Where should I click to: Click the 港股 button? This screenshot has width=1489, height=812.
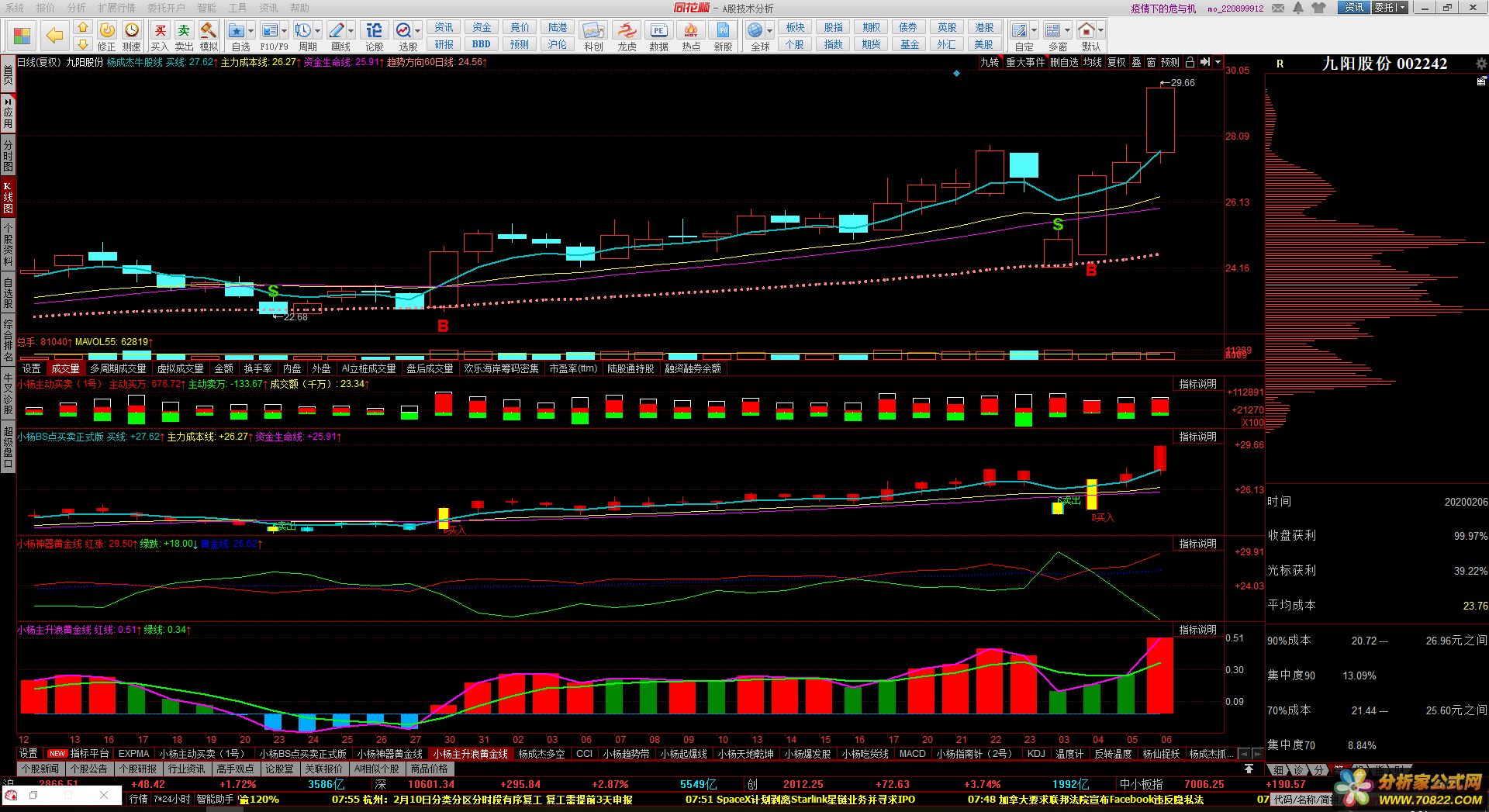coord(984,28)
